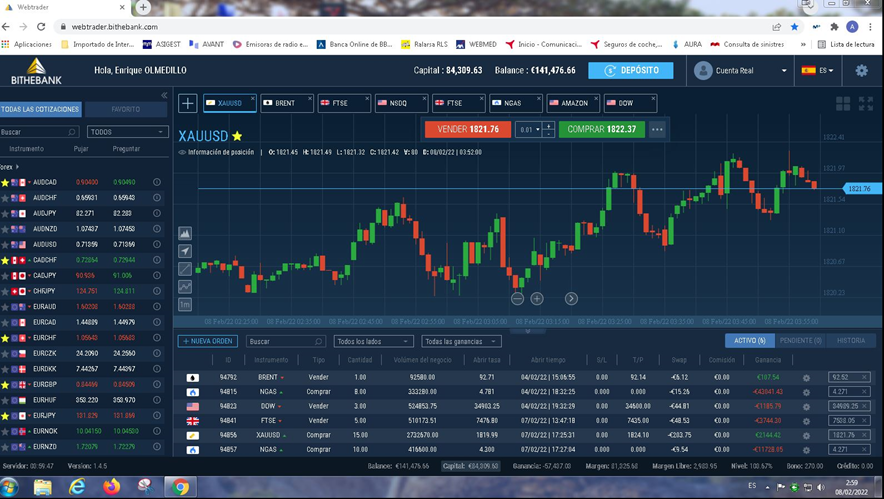Mark AUDCHF as favorite
Image resolution: width=884 pixels, height=499 pixels.
click(x=5, y=198)
